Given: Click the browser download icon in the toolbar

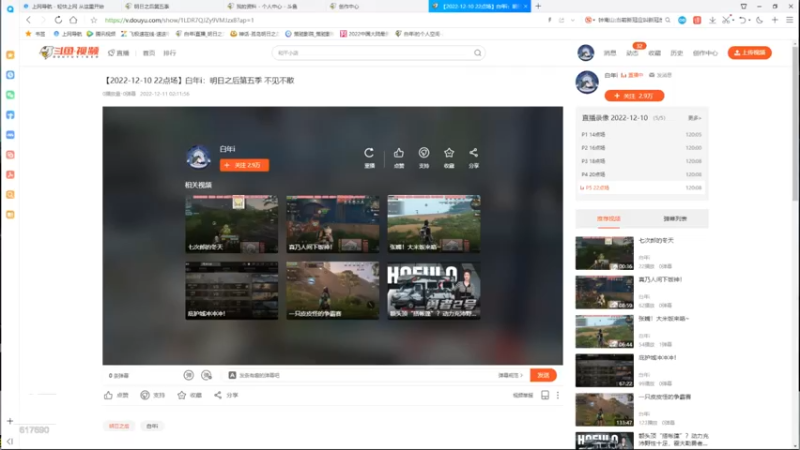Looking at the screenshot, I should 712,20.
